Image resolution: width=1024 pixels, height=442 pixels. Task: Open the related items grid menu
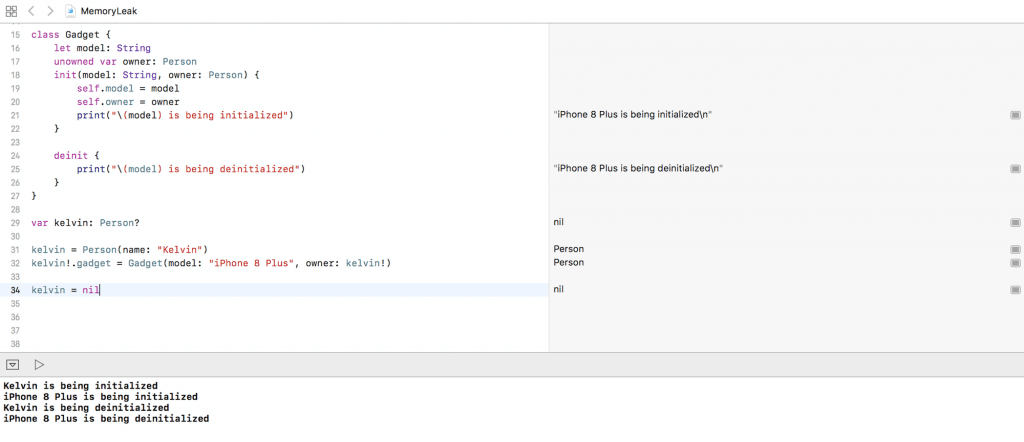[x=12, y=10]
